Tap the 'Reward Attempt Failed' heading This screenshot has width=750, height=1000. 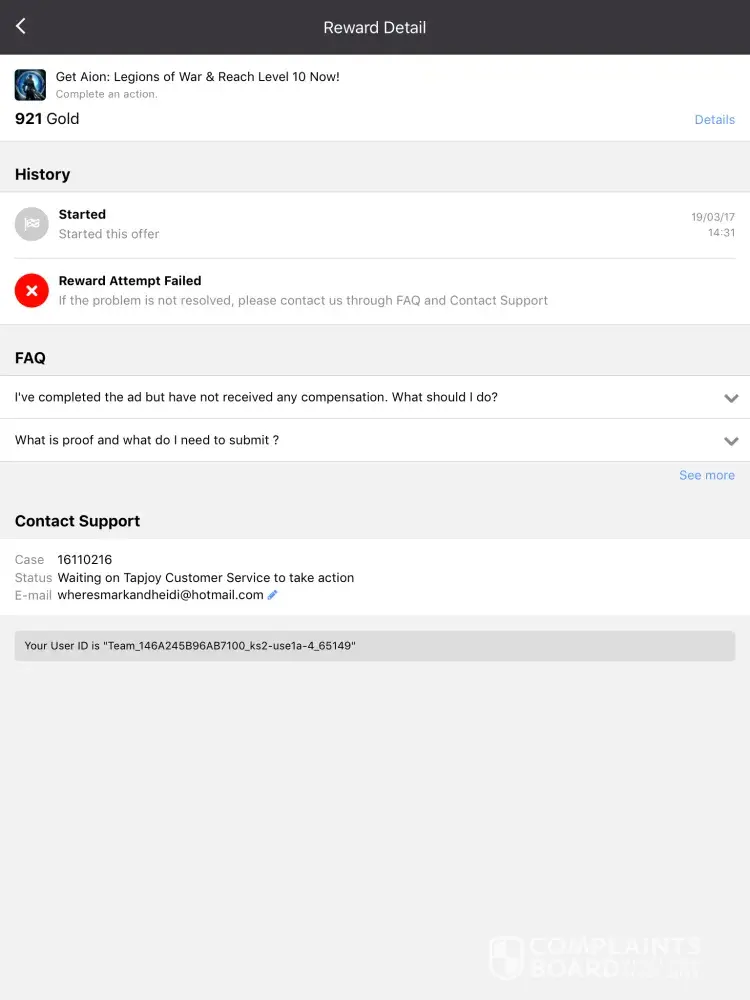point(130,281)
